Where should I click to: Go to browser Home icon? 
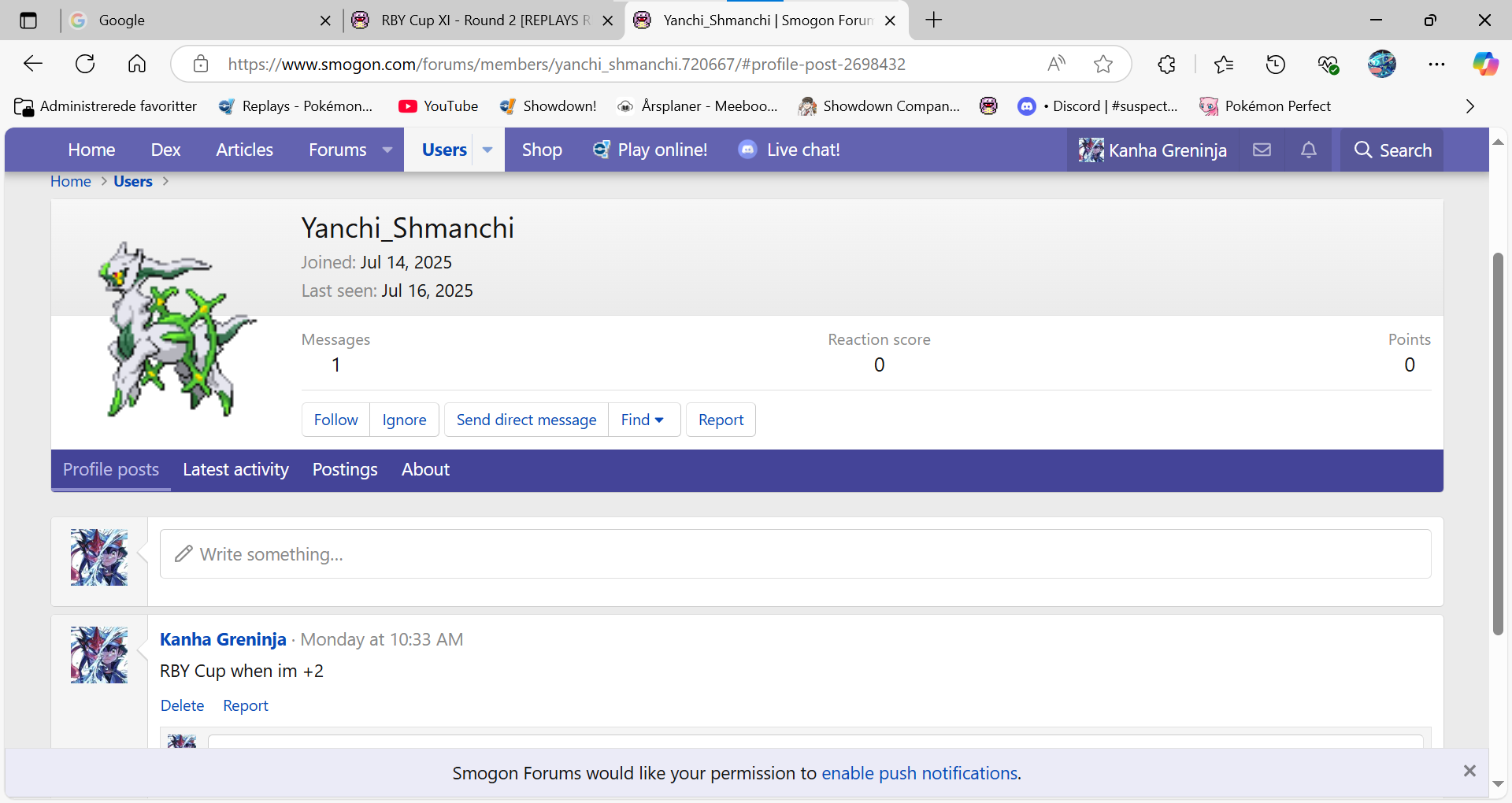tap(137, 64)
